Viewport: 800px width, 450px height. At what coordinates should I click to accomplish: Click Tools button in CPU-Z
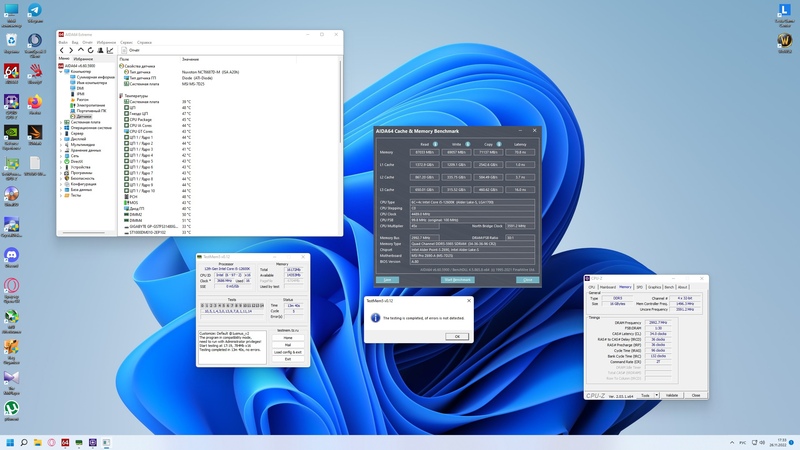pos(645,395)
